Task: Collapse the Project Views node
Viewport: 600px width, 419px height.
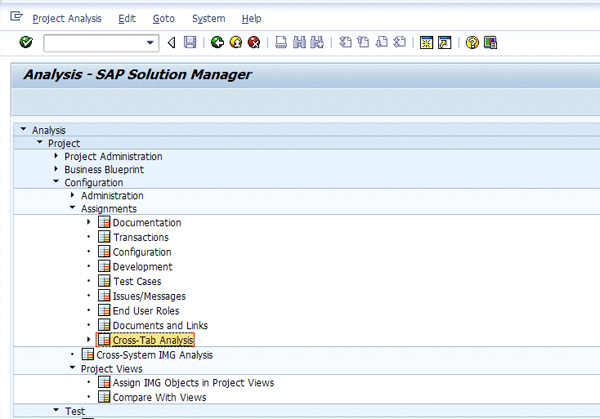Action: [x=72, y=368]
